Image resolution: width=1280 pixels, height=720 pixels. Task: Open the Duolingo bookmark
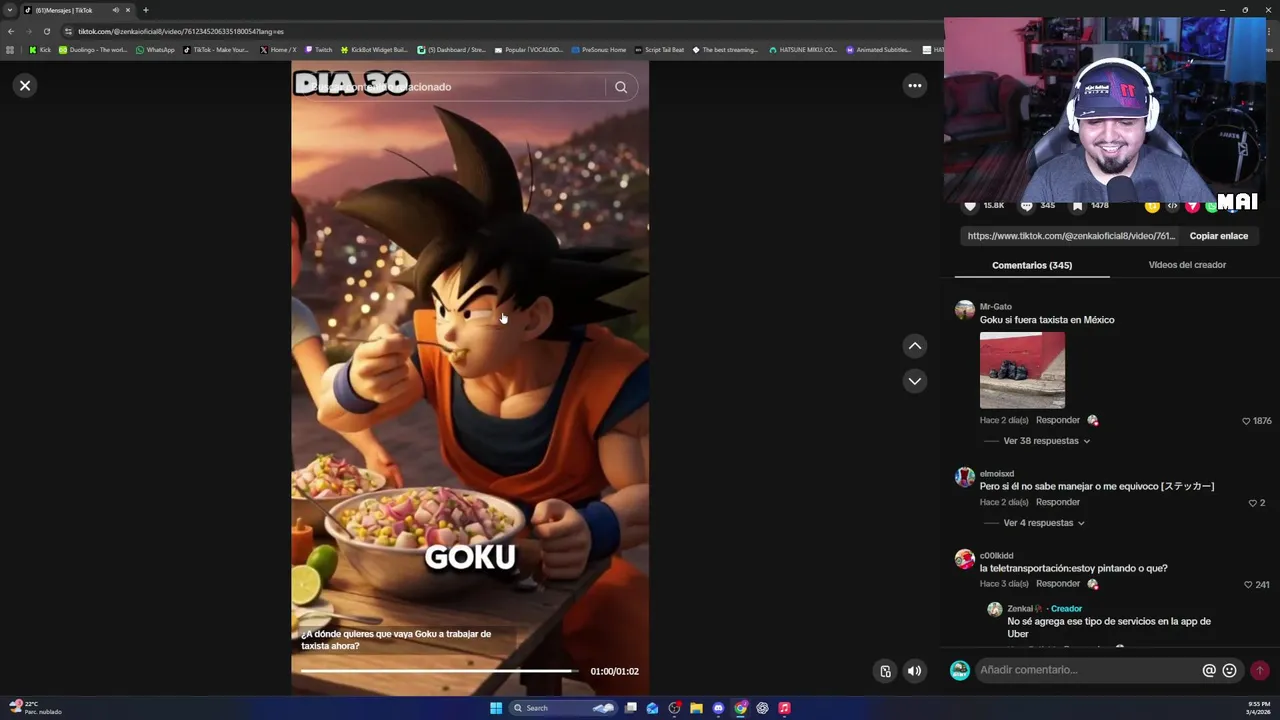(x=93, y=50)
